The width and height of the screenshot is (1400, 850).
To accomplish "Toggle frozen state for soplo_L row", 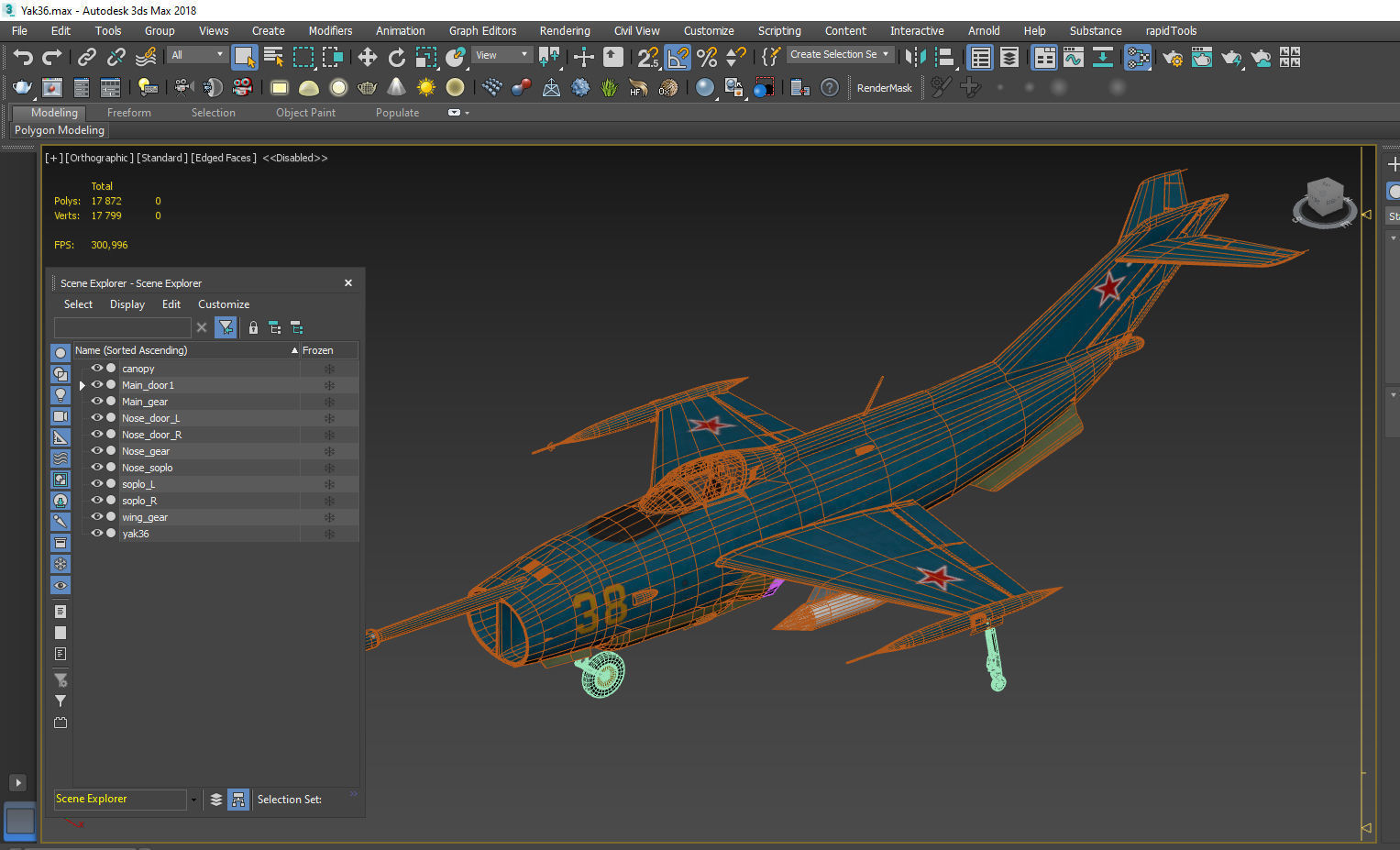I will click(329, 484).
